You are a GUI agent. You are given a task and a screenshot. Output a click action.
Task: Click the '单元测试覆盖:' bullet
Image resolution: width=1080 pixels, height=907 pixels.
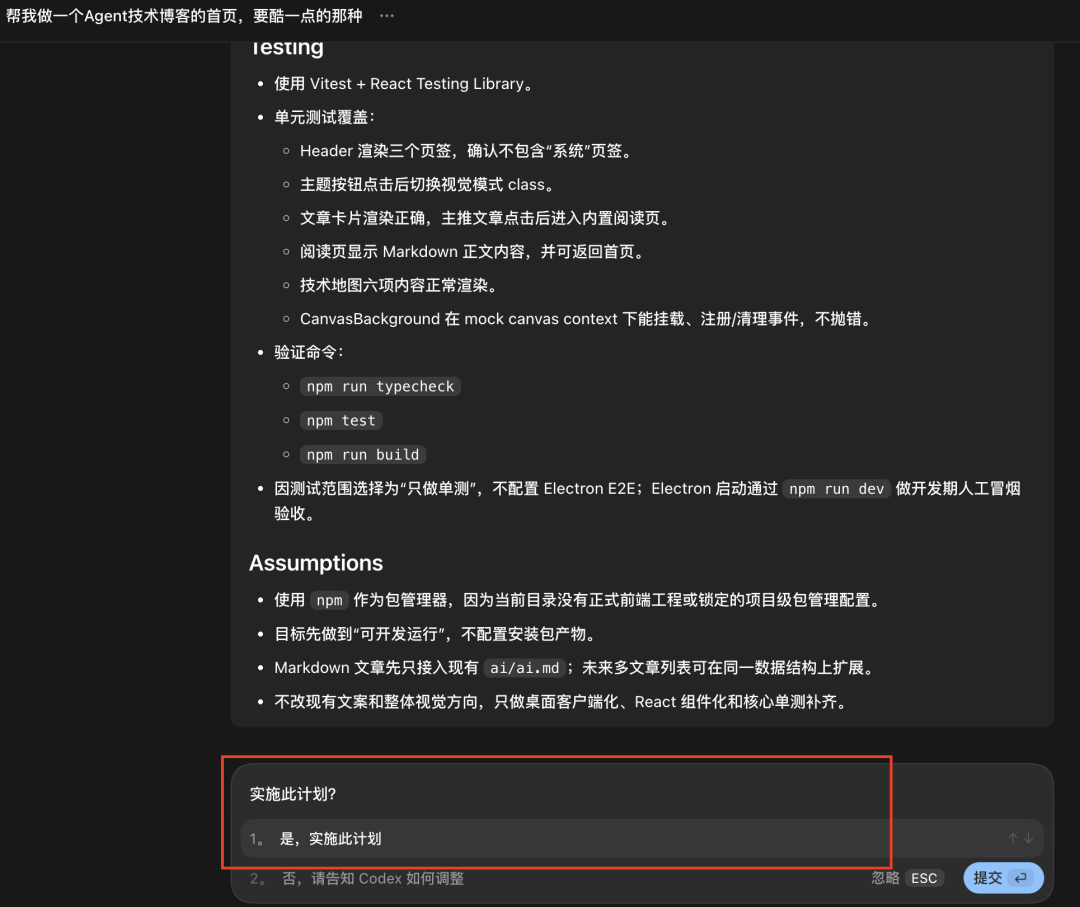(324, 117)
